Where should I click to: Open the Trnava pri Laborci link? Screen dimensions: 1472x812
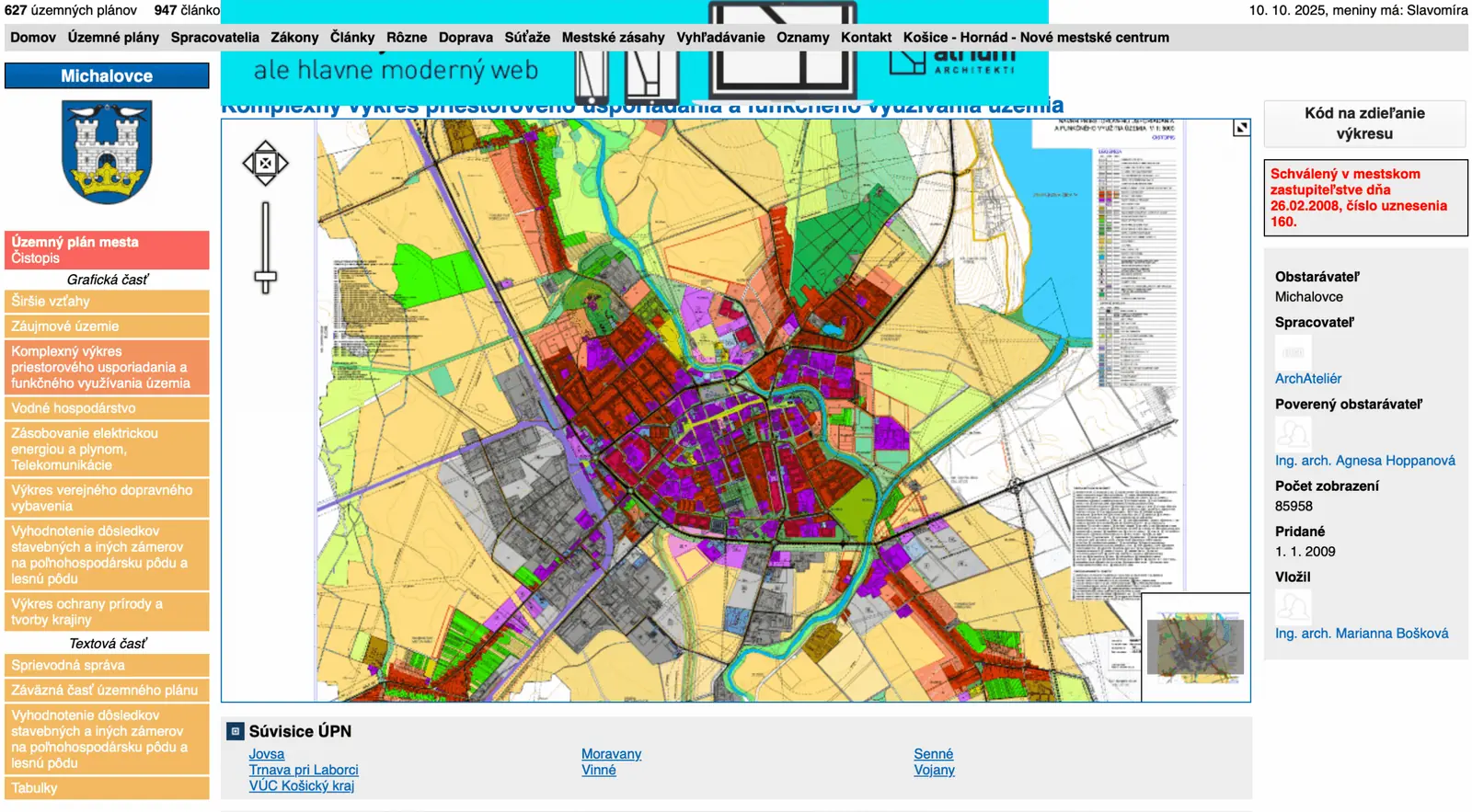click(304, 771)
